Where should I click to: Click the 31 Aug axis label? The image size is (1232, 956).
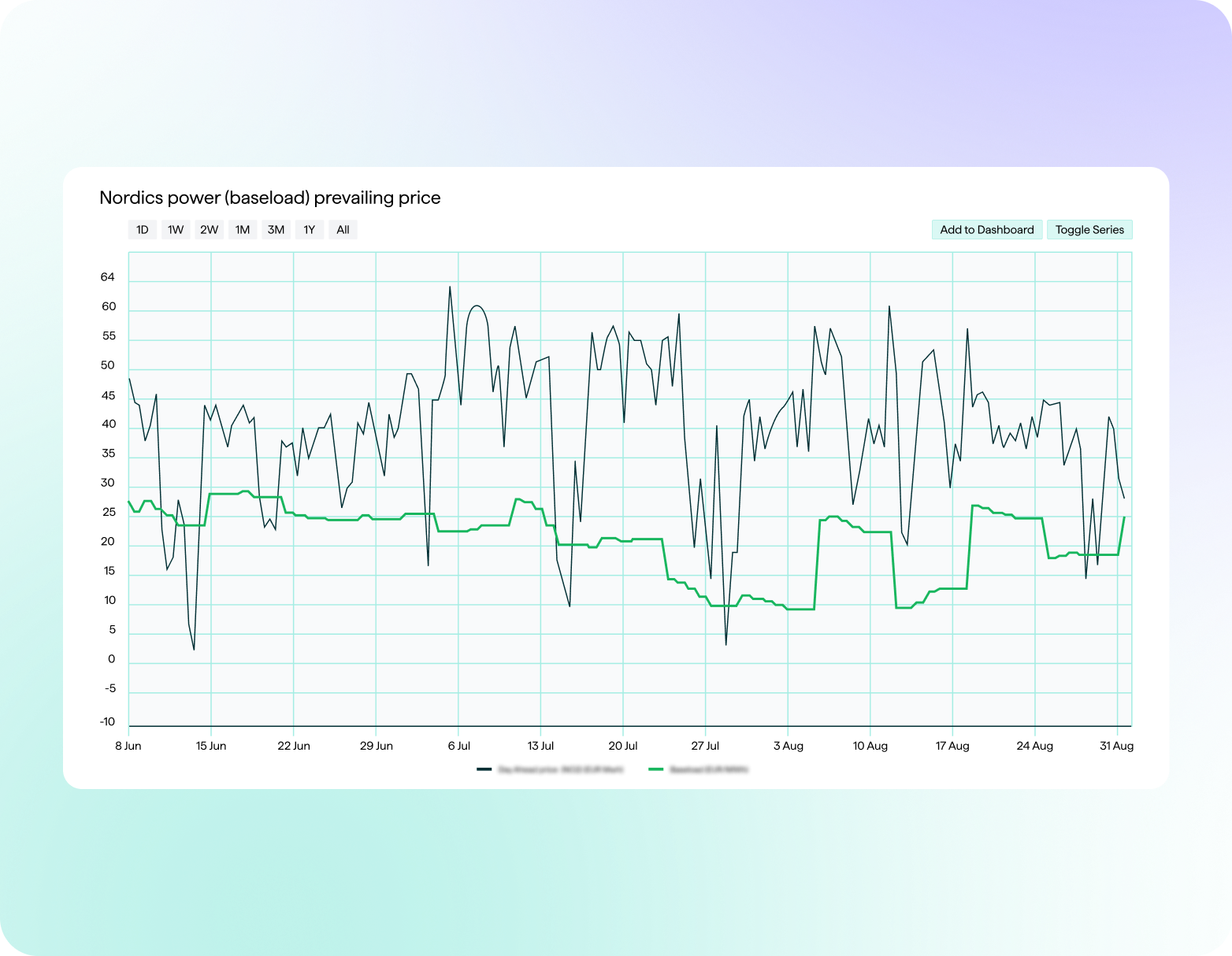1116,746
